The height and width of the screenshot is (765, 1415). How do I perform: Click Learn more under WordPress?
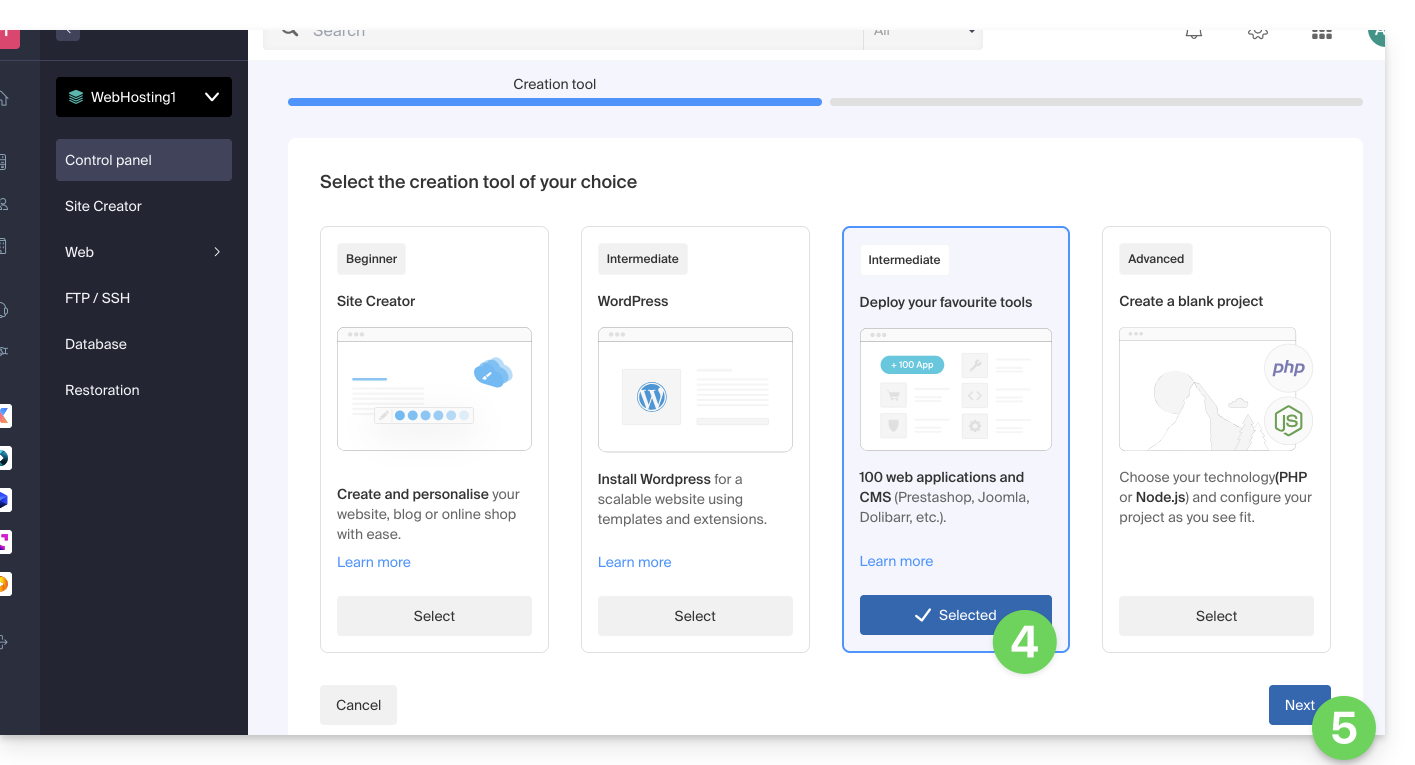tap(634, 562)
